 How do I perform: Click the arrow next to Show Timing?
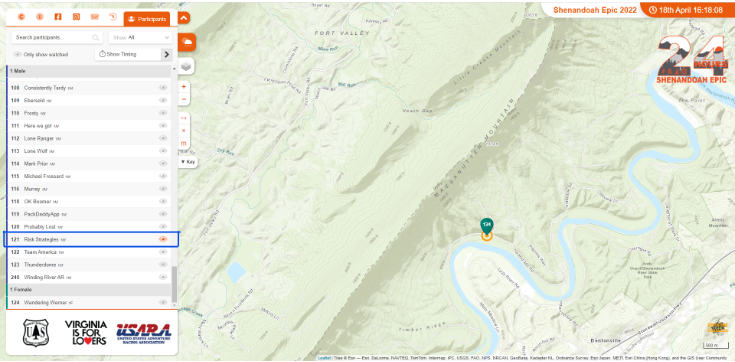pyautogui.click(x=167, y=54)
